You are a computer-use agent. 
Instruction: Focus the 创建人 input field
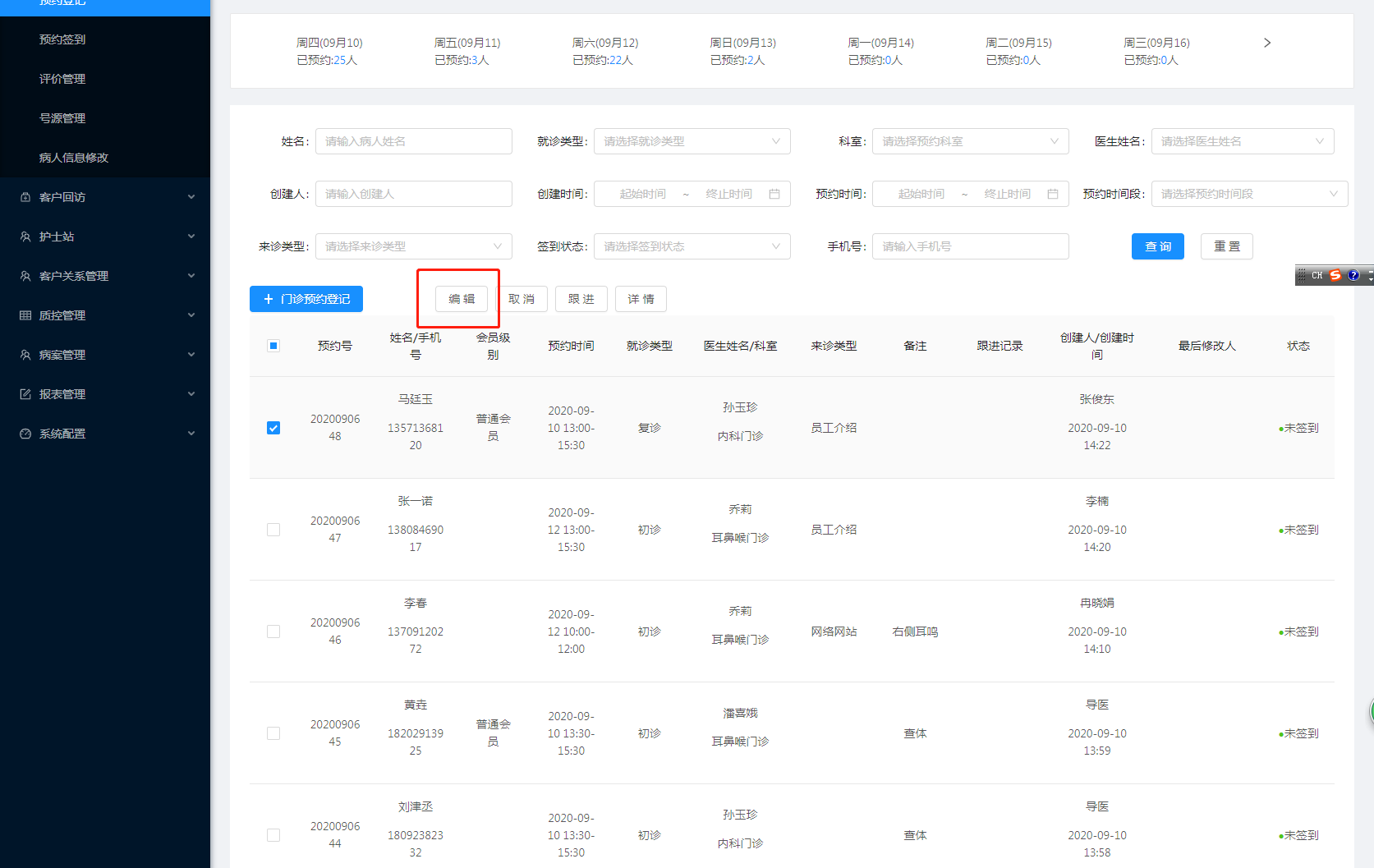click(x=414, y=194)
